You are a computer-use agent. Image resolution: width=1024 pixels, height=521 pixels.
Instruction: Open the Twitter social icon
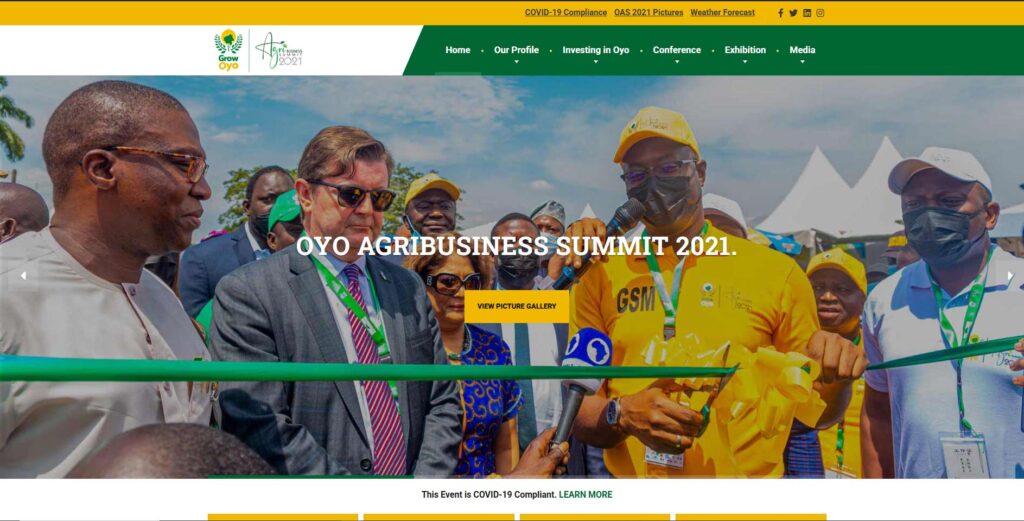793,13
